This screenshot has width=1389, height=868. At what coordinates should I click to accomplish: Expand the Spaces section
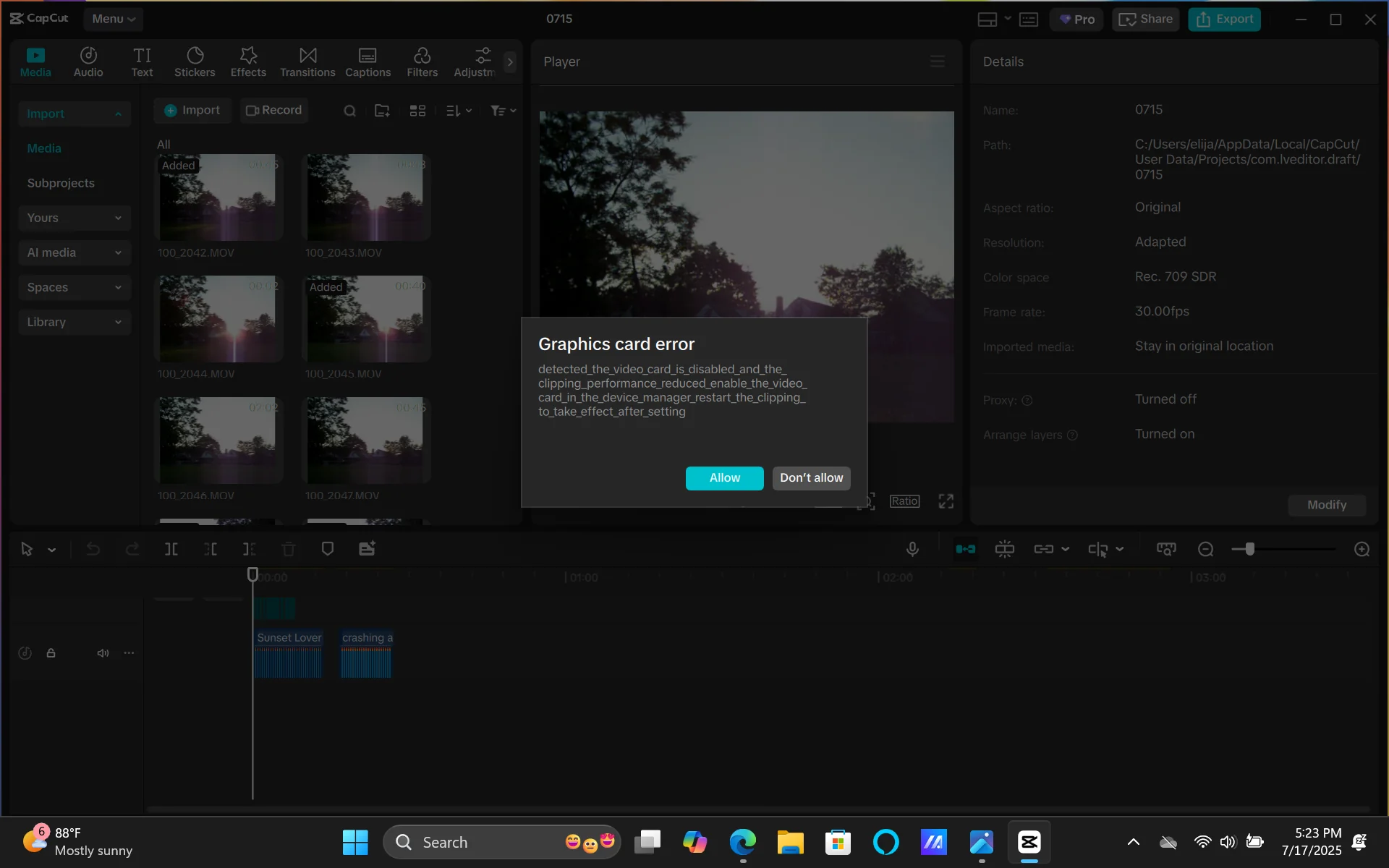(x=75, y=287)
